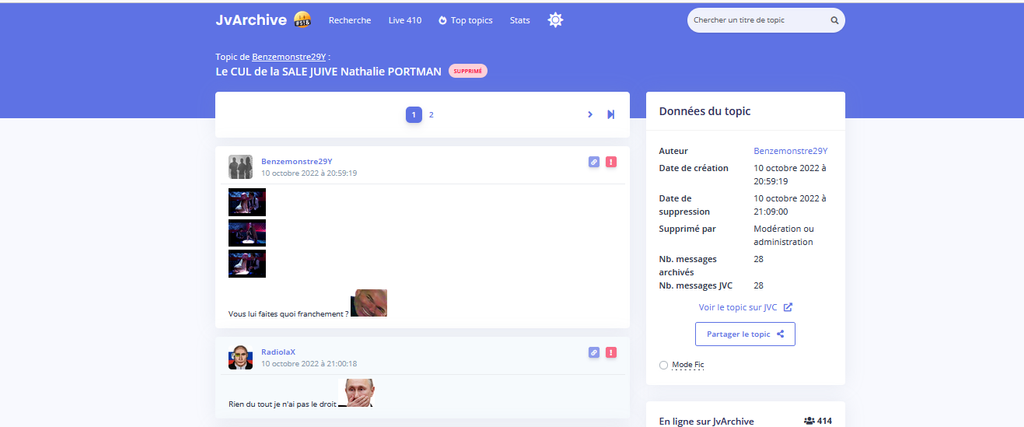The width and height of the screenshot is (1024, 427).
Task: Toggle the light/dark theme sun icon
Action: pyautogui.click(x=555, y=20)
